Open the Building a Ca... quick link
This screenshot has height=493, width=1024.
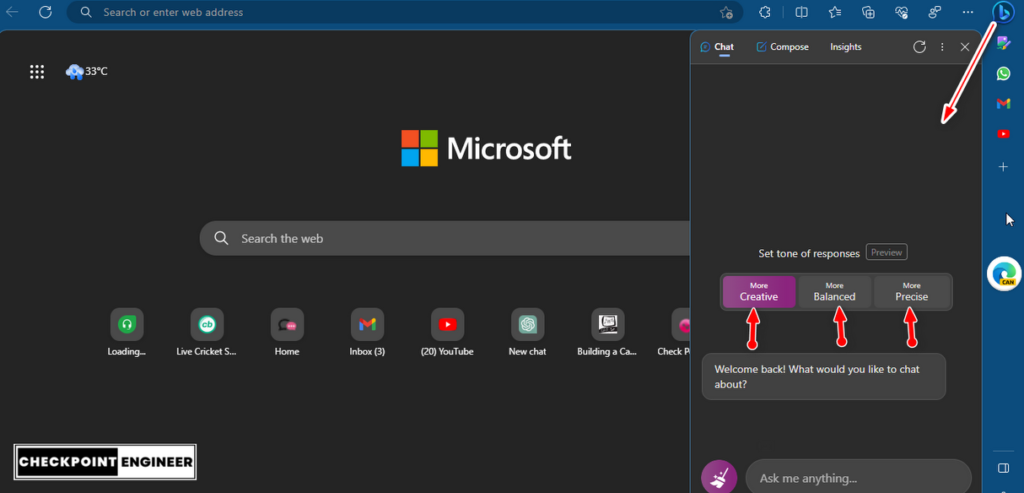pyautogui.click(x=607, y=333)
